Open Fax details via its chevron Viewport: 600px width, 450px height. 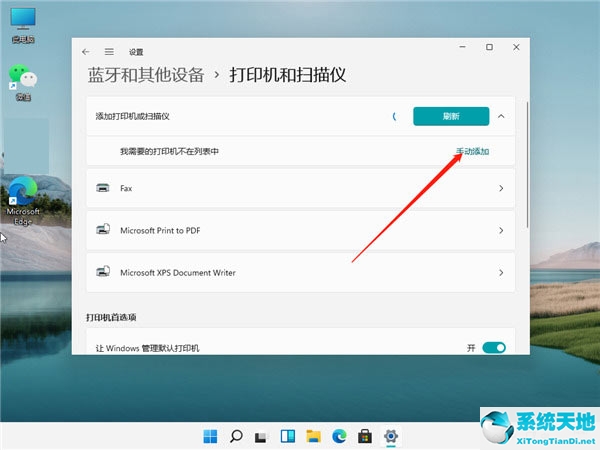tap(501, 188)
